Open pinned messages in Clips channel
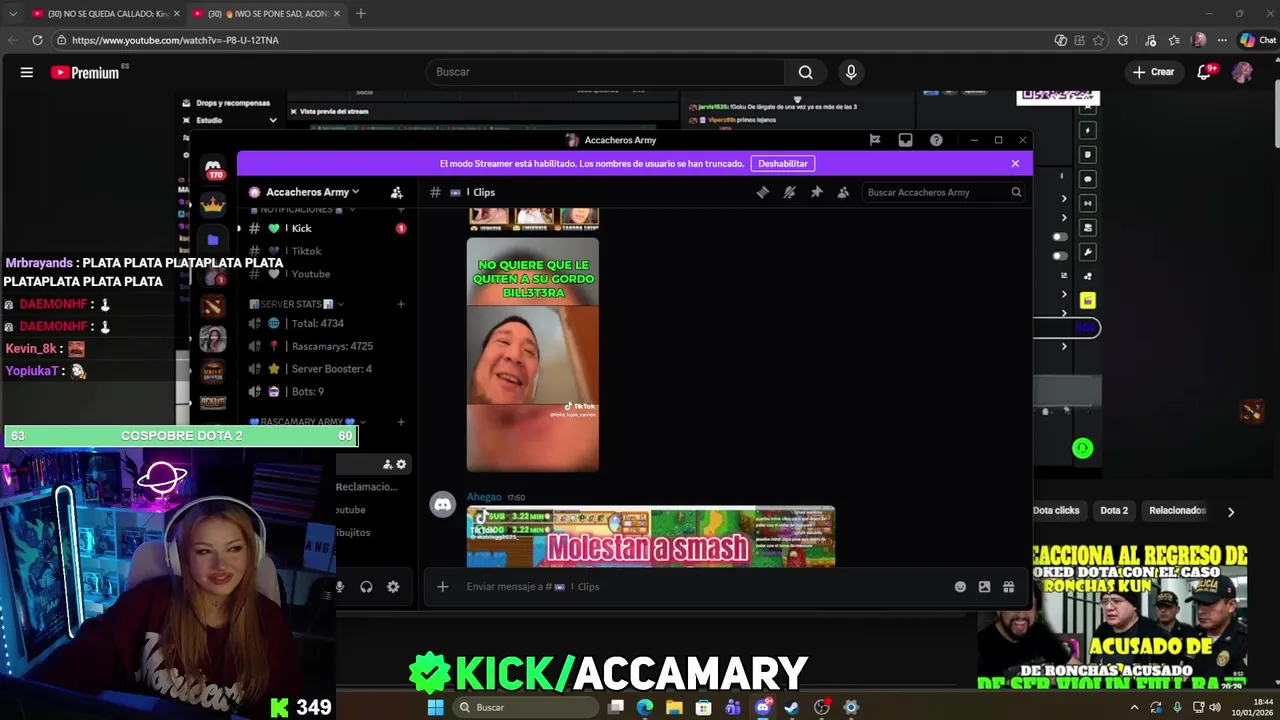 click(816, 192)
